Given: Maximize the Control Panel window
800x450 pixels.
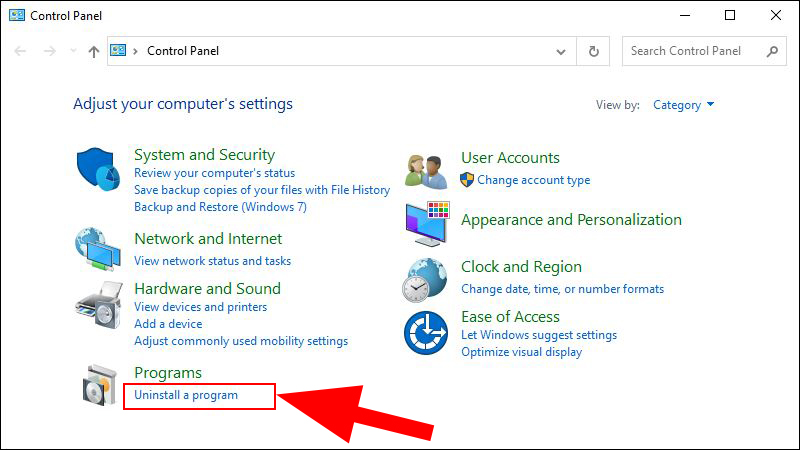Looking at the screenshot, I should [730, 15].
